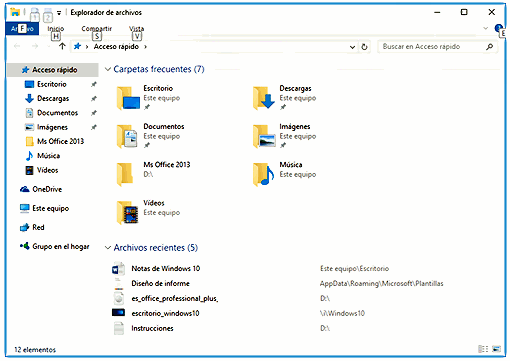Select the Vídeos folder icon in frequent folders
Screen dimensions: 510x361
[x=127, y=212]
